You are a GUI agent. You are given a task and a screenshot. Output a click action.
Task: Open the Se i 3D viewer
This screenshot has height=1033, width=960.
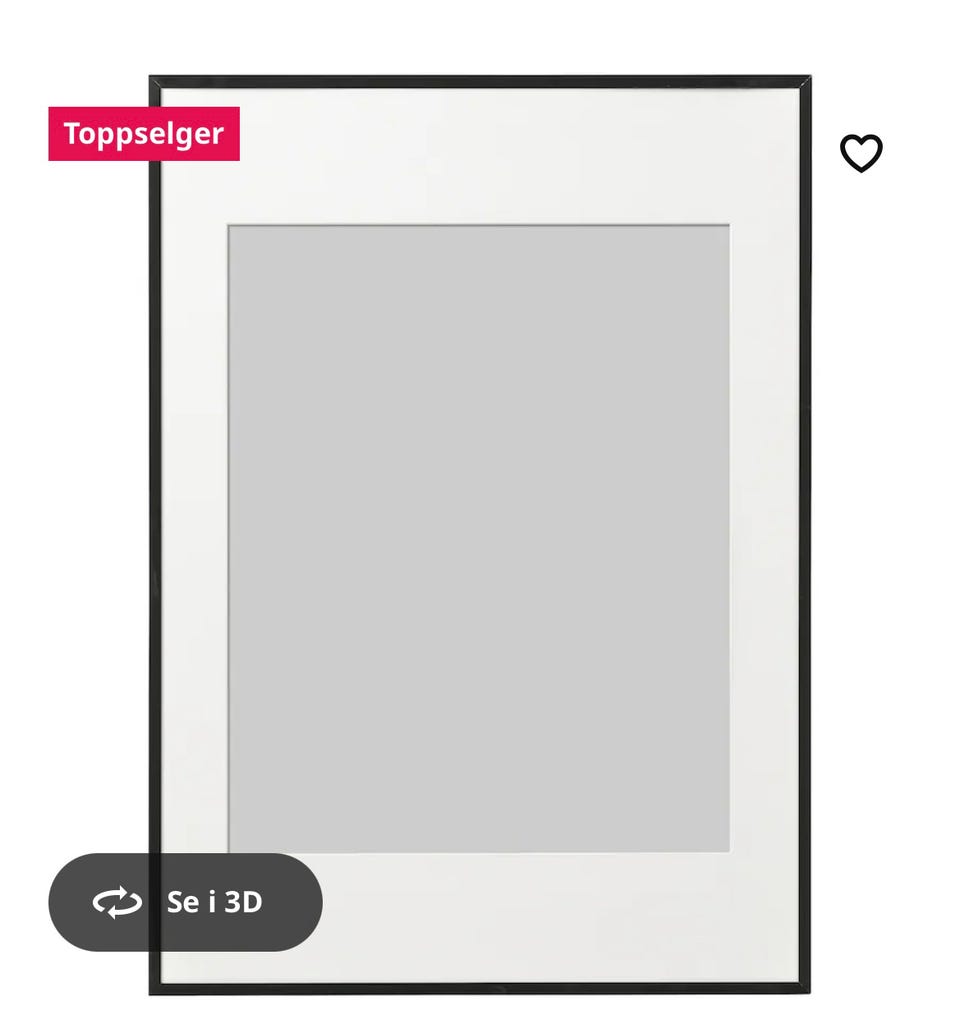185,902
